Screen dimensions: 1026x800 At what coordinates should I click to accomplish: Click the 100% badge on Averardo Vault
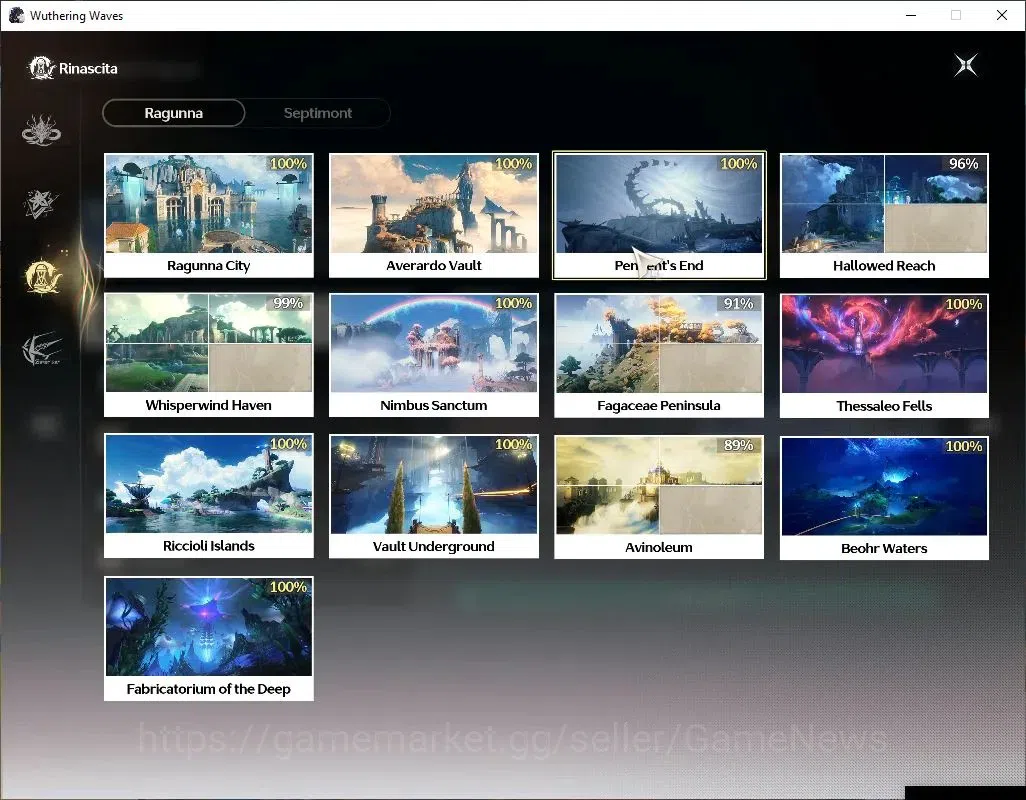(513, 164)
